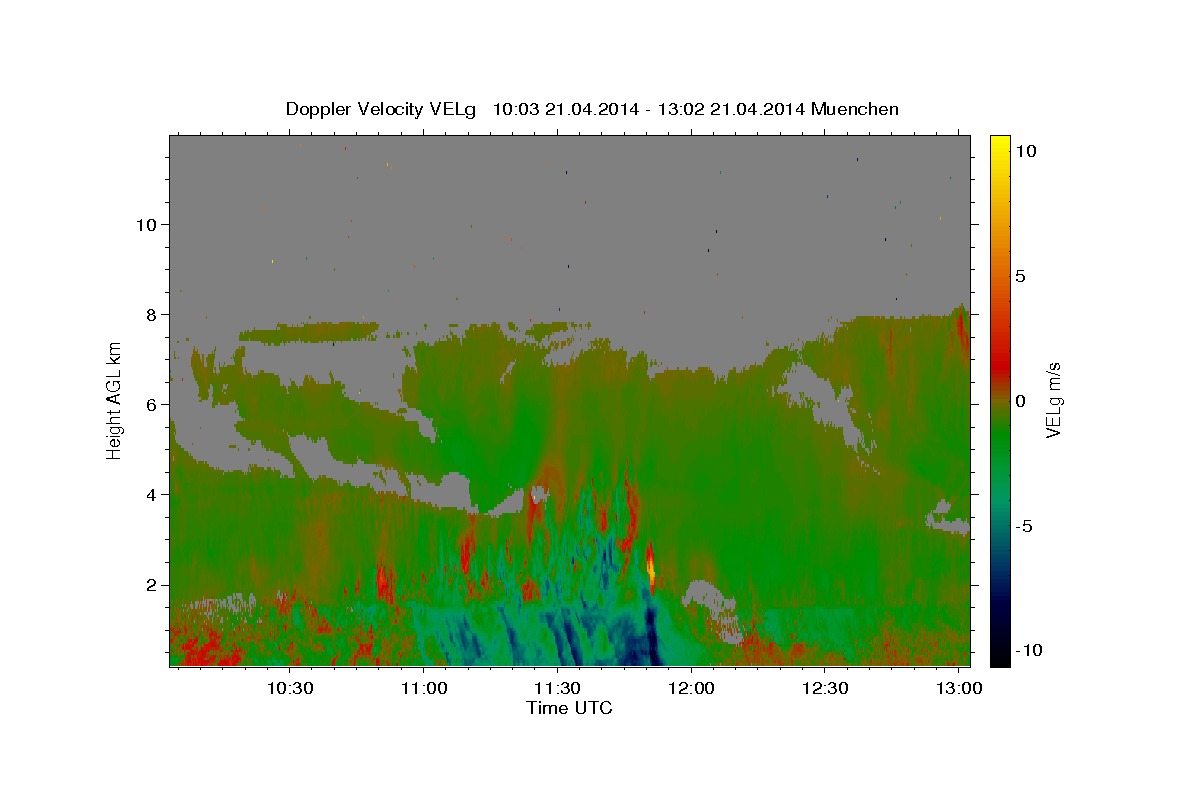Image resolution: width=1200 pixels, height=800 pixels.
Task: Click the 10:30 time tick label
Action: pyautogui.click(x=290, y=688)
